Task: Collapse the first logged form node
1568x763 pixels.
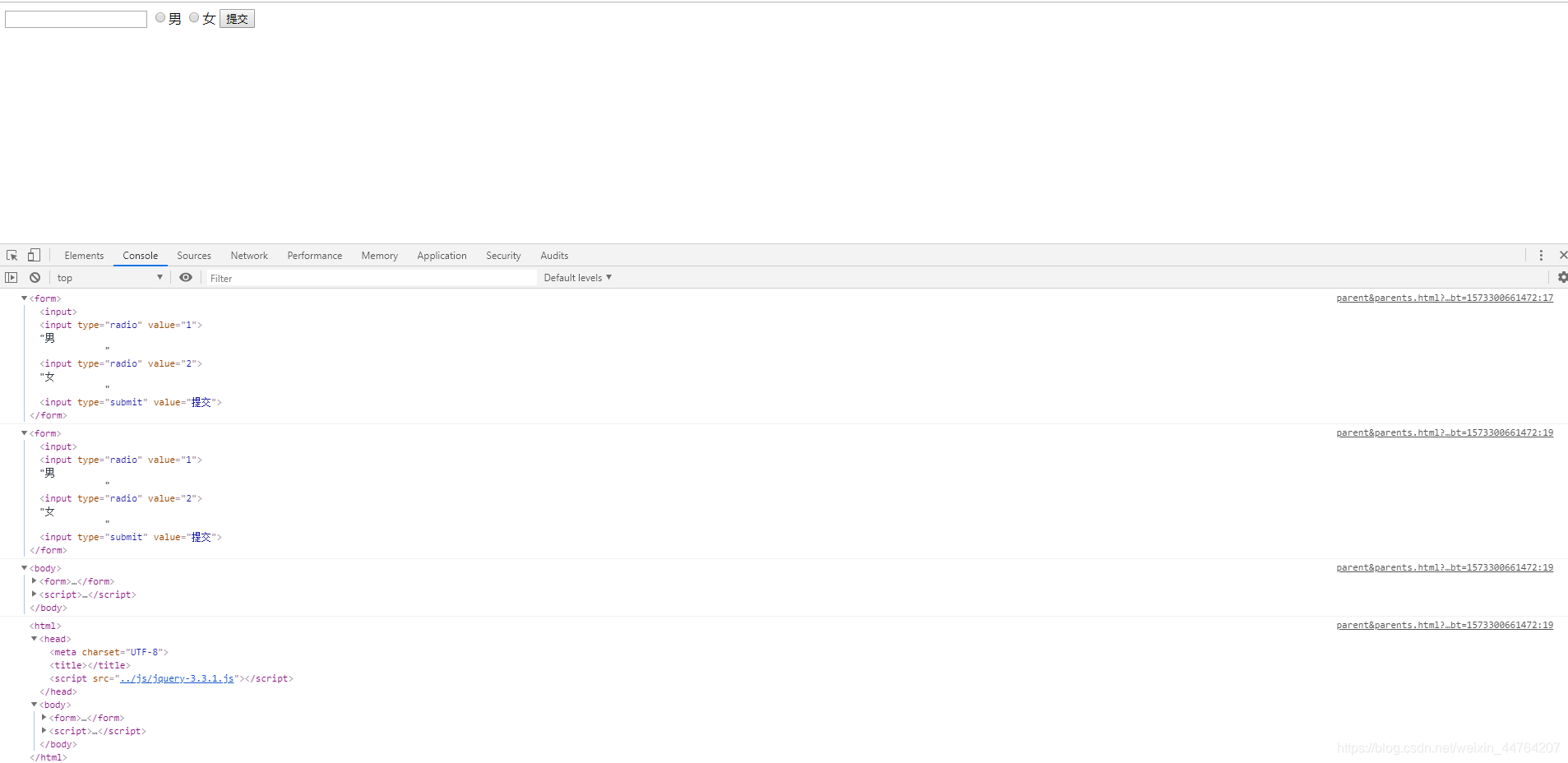Action: pyautogui.click(x=24, y=298)
